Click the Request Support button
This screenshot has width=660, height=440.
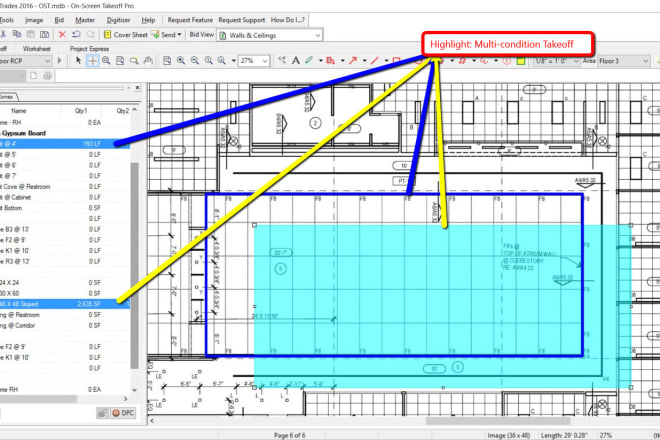[x=242, y=20]
